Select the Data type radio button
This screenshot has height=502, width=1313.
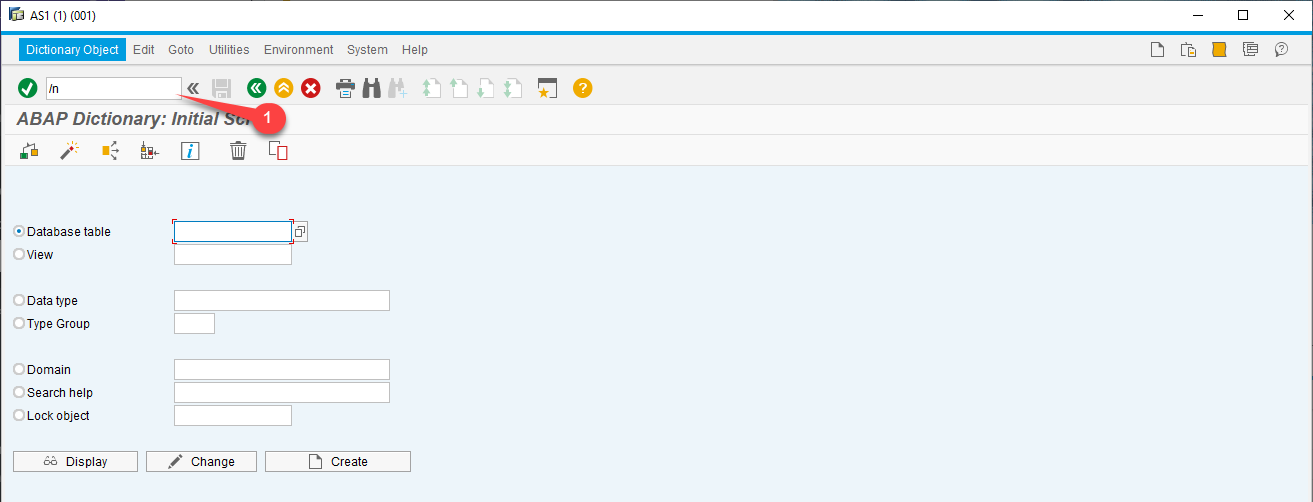click(x=19, y=301)
